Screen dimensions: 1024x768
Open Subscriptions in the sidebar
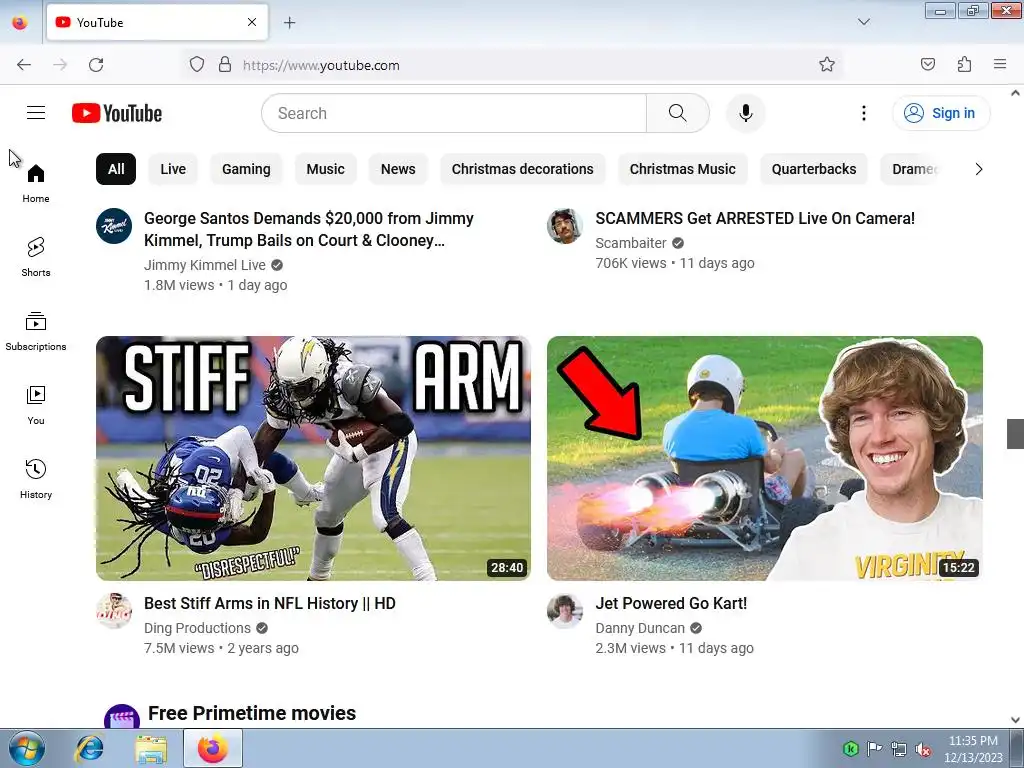36,331
